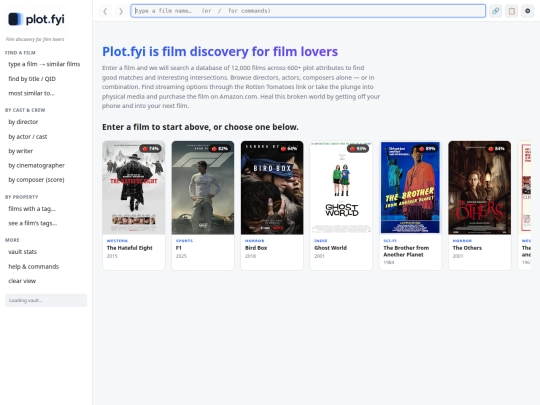Browse by writer
This screenshot has height=405, width=540.
point(21,151)
